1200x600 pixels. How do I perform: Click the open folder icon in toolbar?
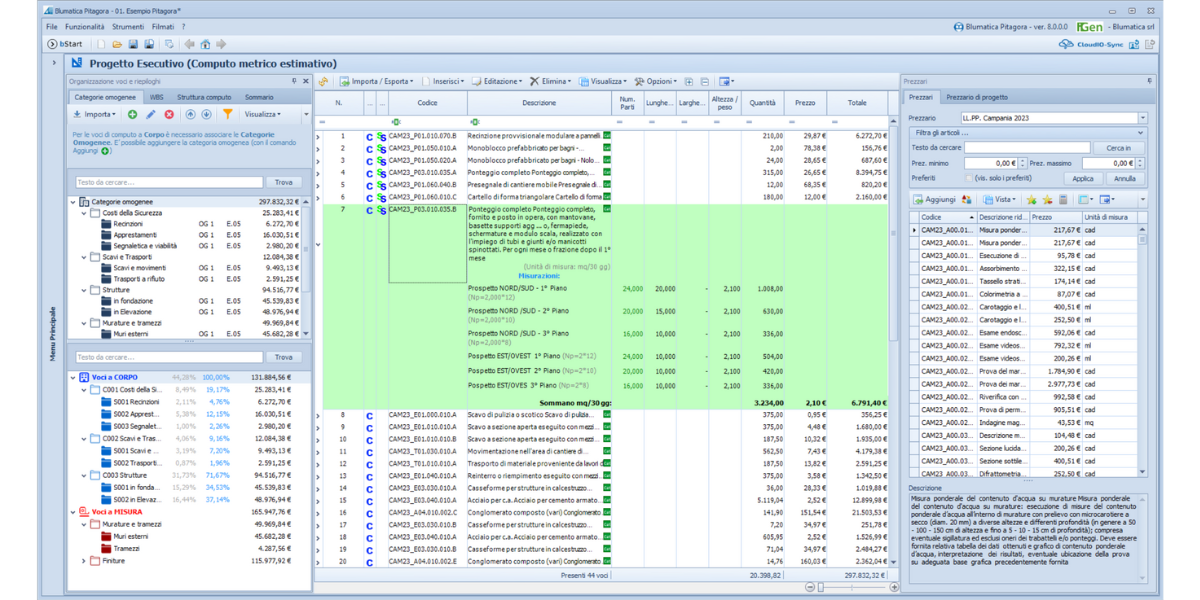click(x=117, y=44)
